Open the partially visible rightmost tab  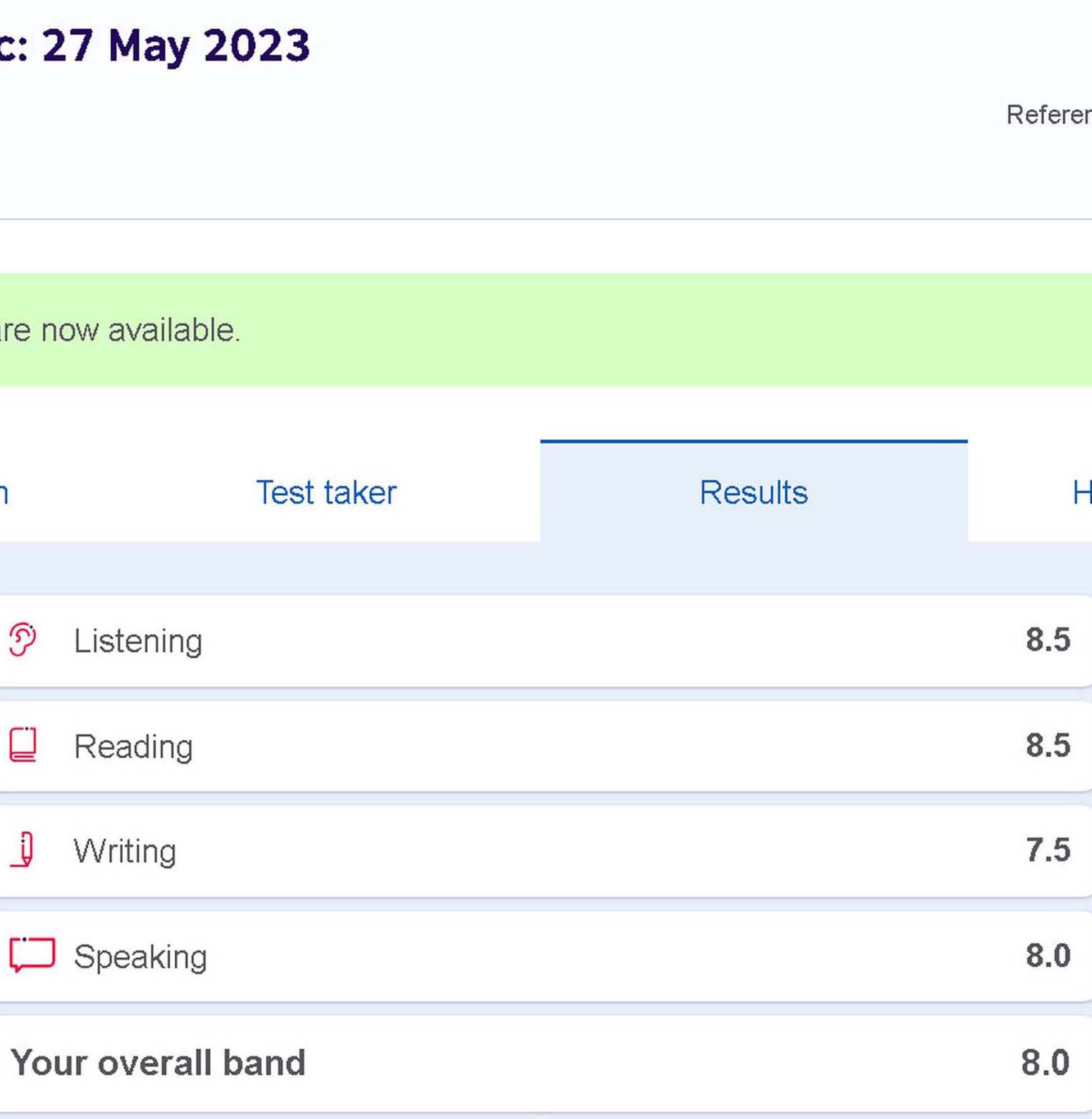pyautogui.click(x=1081, y=493)
